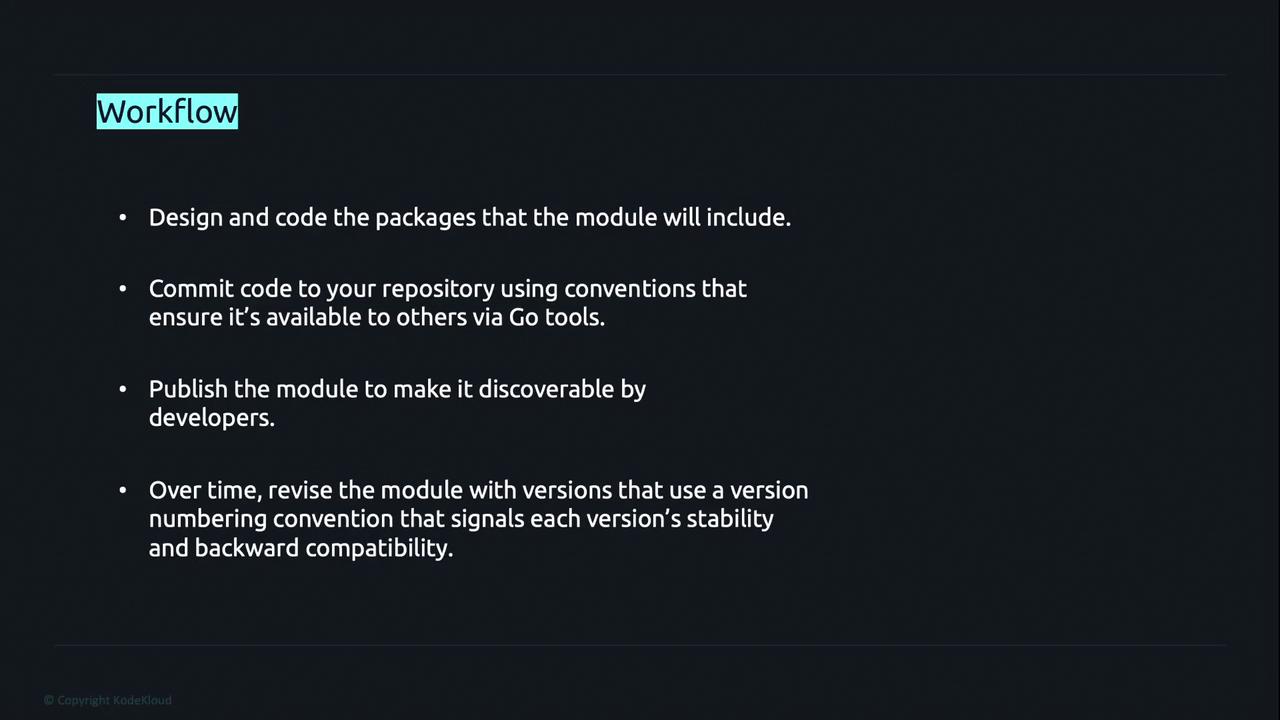Click the bullet dot before "Design and code"
1280x720 pixels.
123,217
